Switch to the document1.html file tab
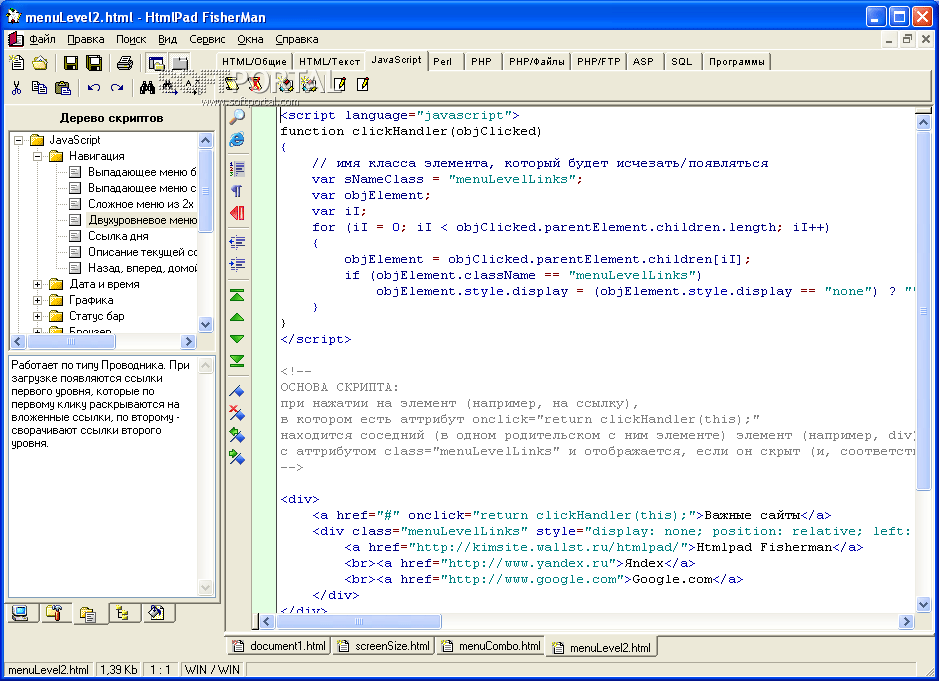 [x=279, y=646]
